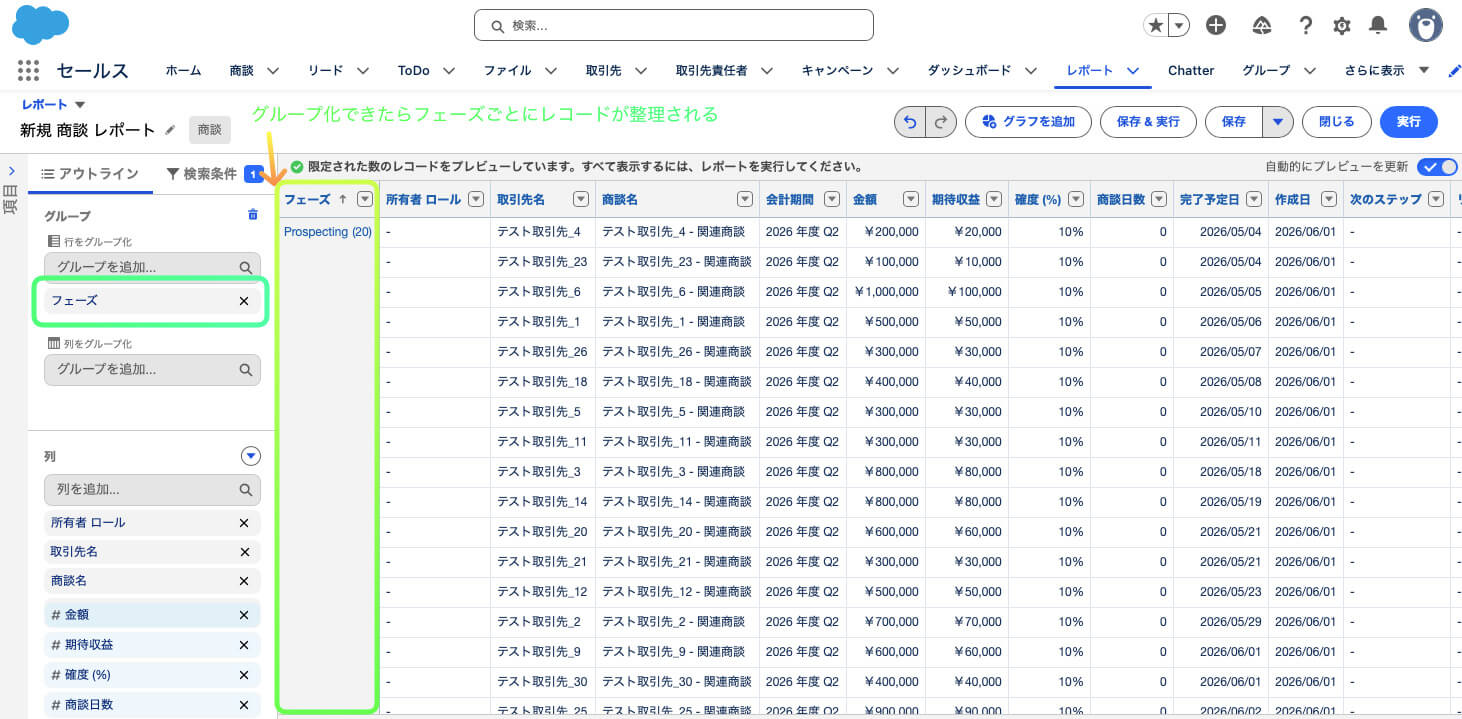Open the 確度 (%) column header menu
This screenshot has height=719, width=1462.
point(1075,199)
